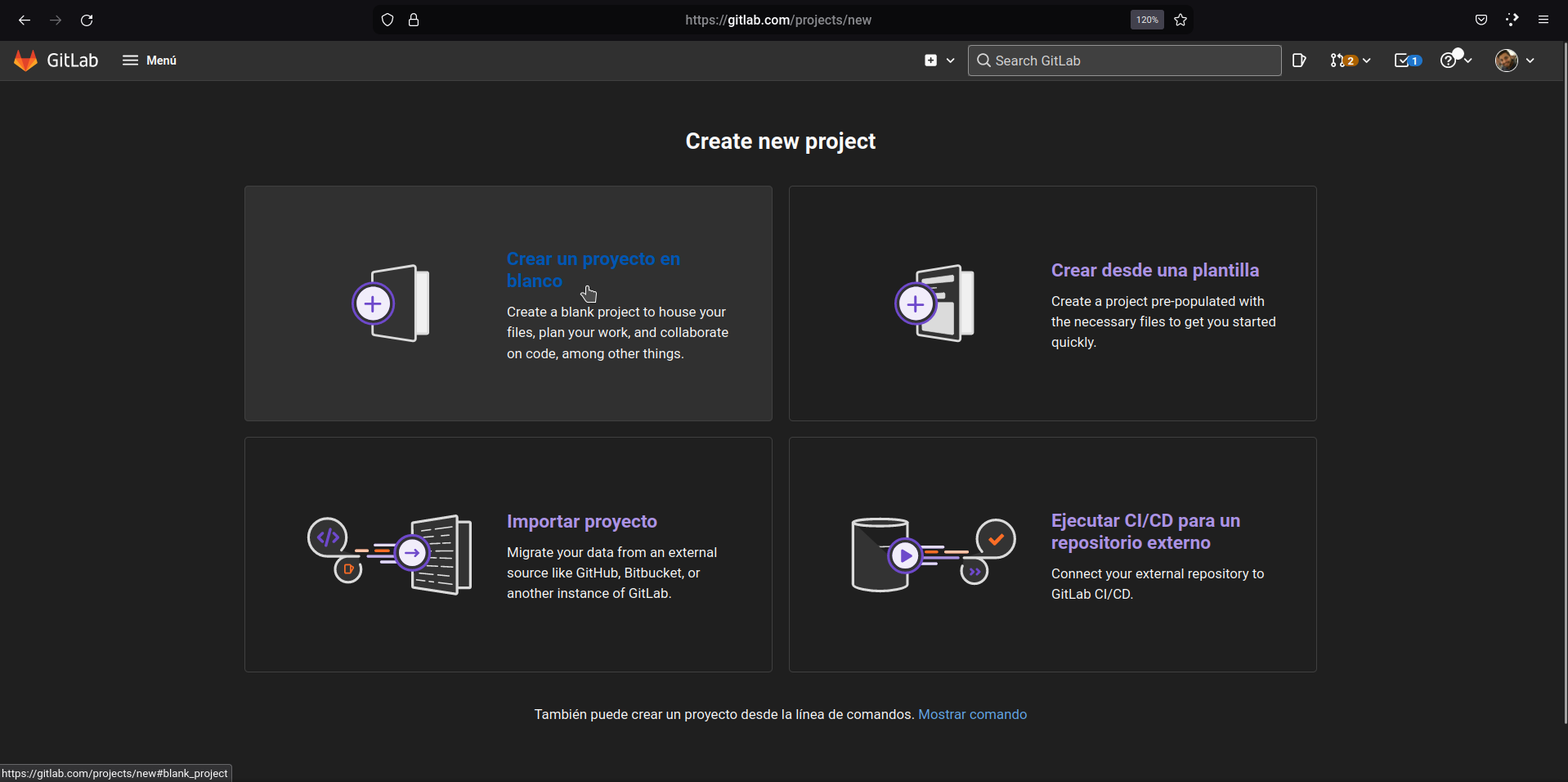Click 'Connect your external repository' description
The image size is (1568, 782).
pyautogui.click(x=1158, y=584)
